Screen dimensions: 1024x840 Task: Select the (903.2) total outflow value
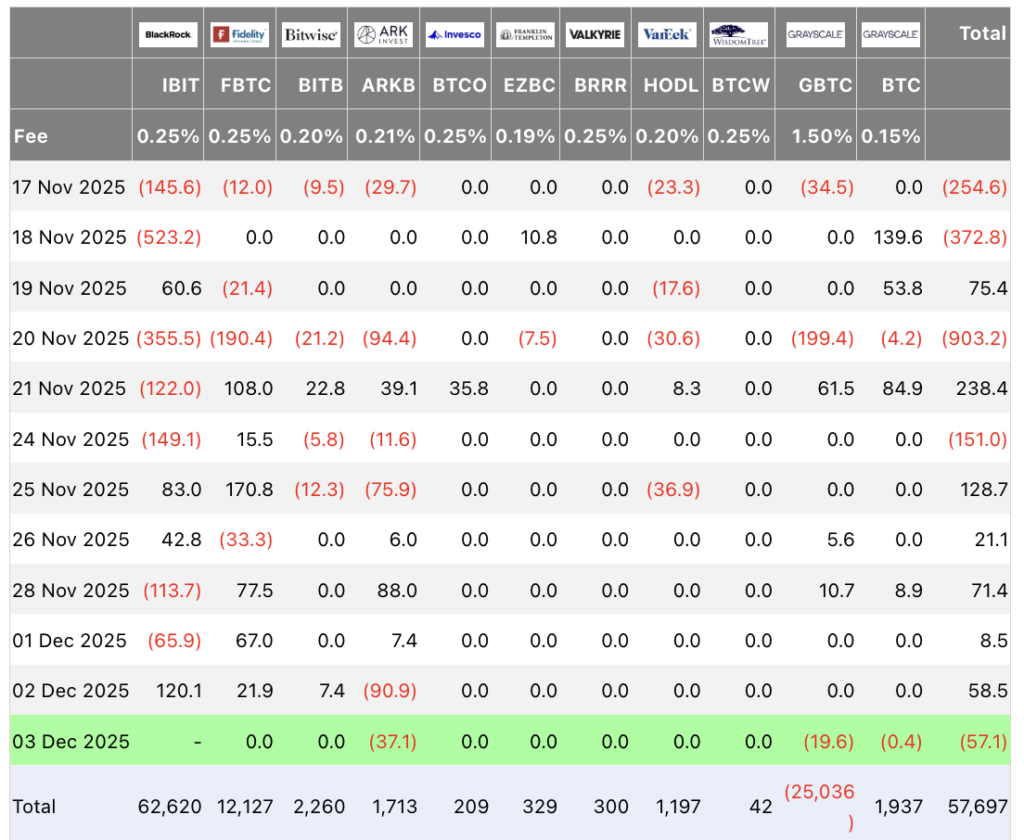(974, 338)
